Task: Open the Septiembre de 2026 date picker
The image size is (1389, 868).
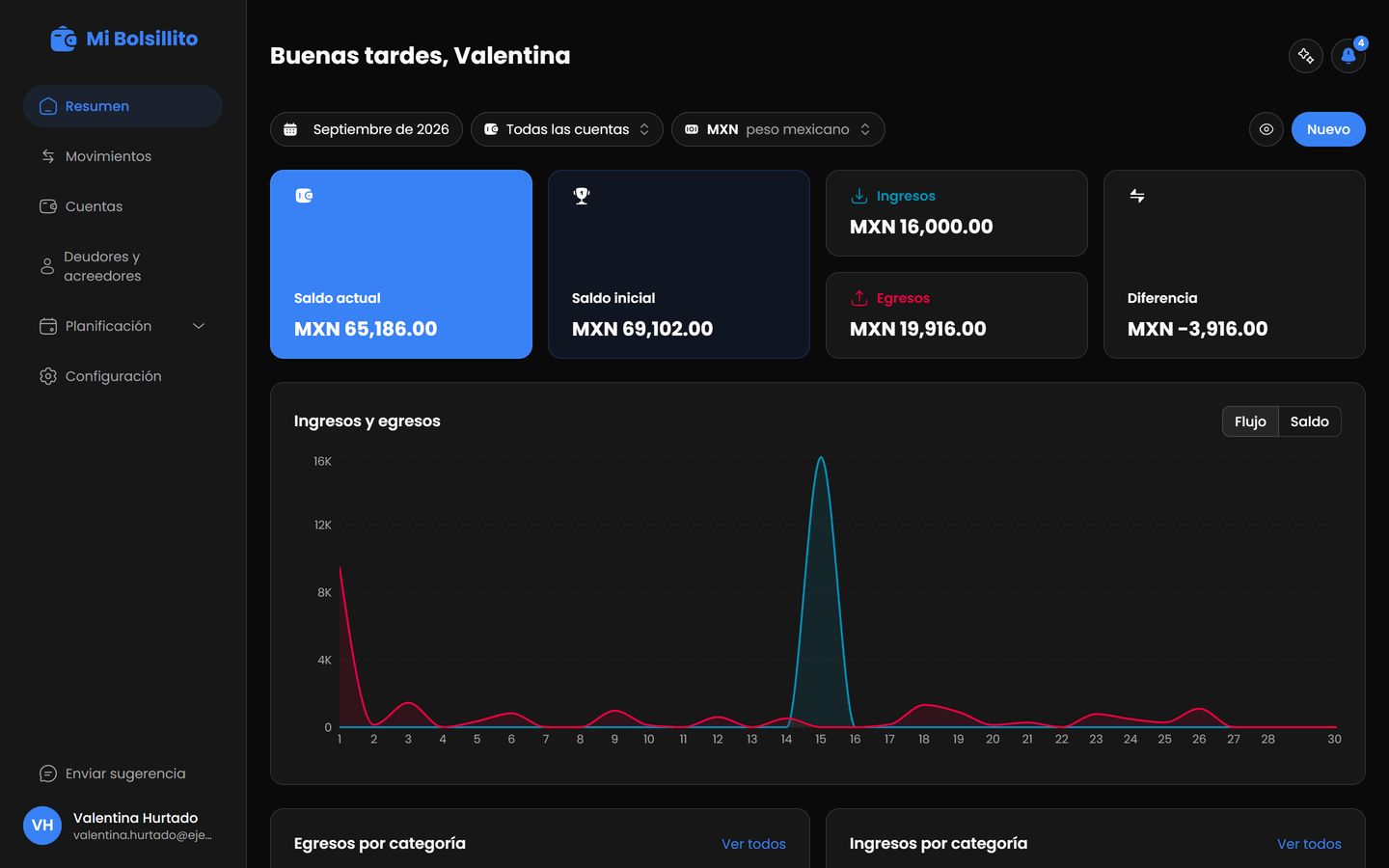Action: [367, 129]
